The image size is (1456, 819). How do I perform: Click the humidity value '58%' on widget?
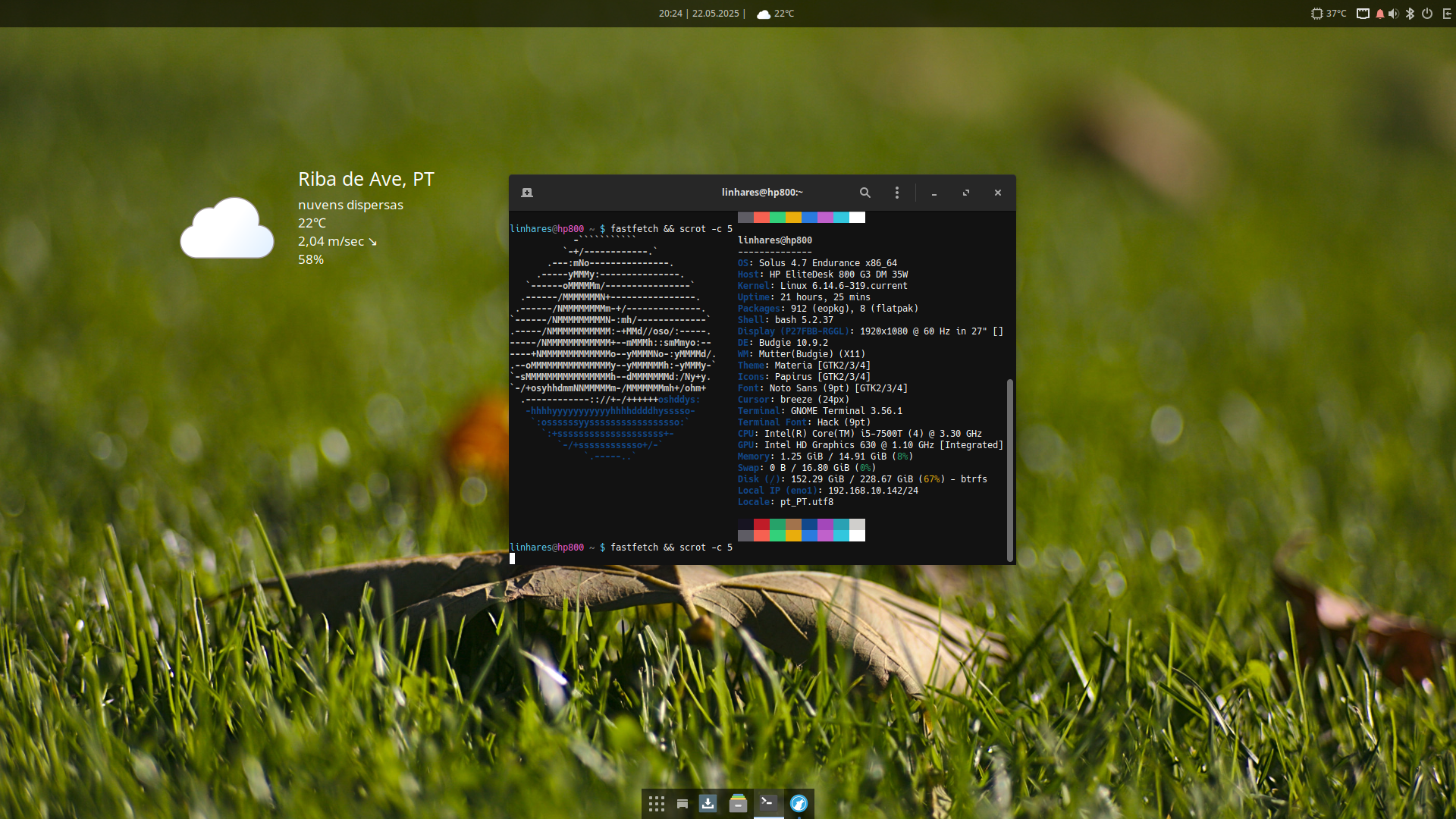coord(311,259)
